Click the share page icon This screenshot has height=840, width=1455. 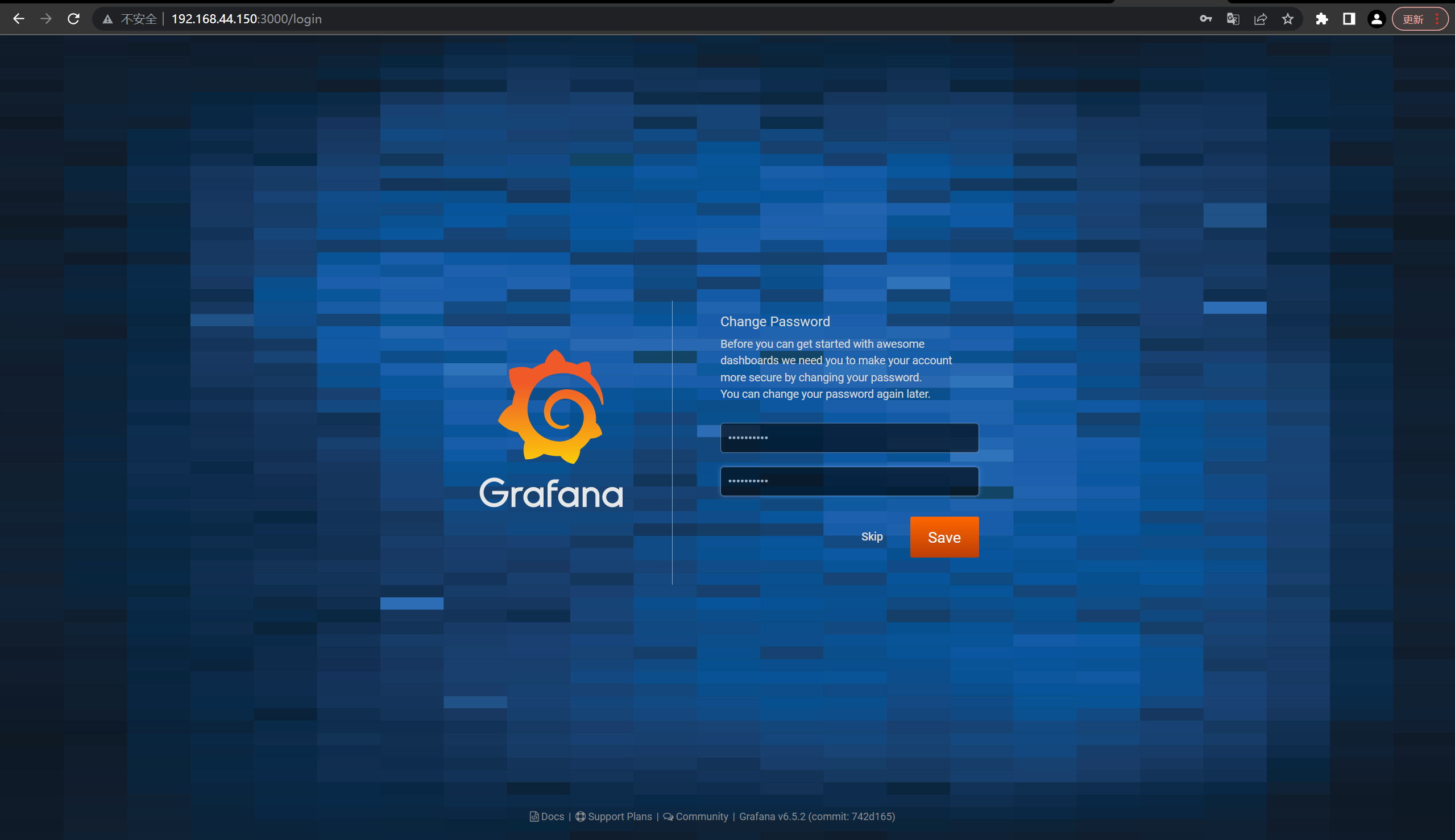[x=1261, y=19]
